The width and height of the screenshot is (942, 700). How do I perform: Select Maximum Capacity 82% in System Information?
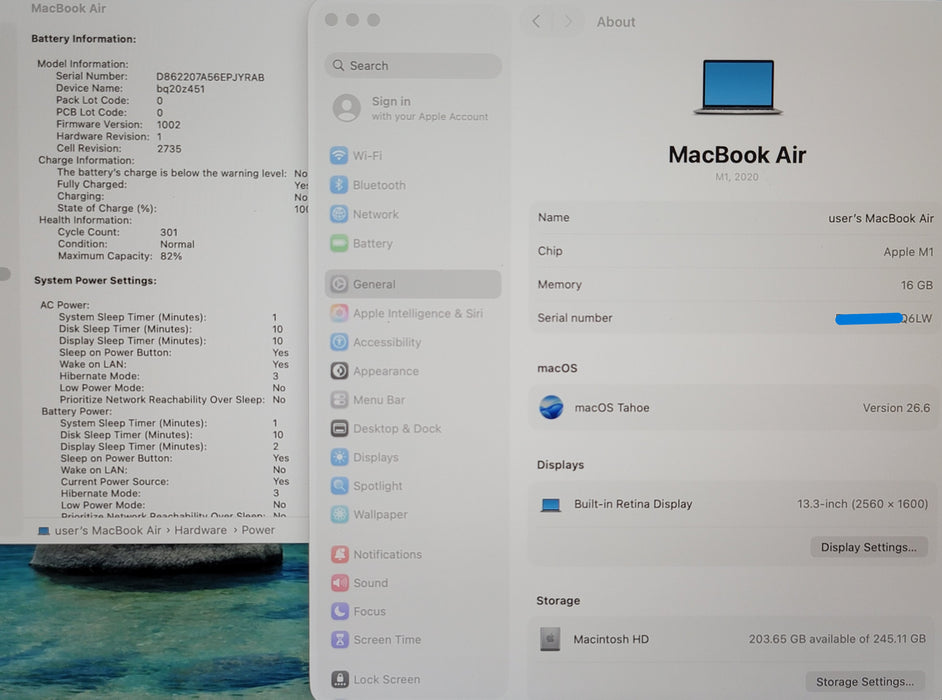click(171, 256)
